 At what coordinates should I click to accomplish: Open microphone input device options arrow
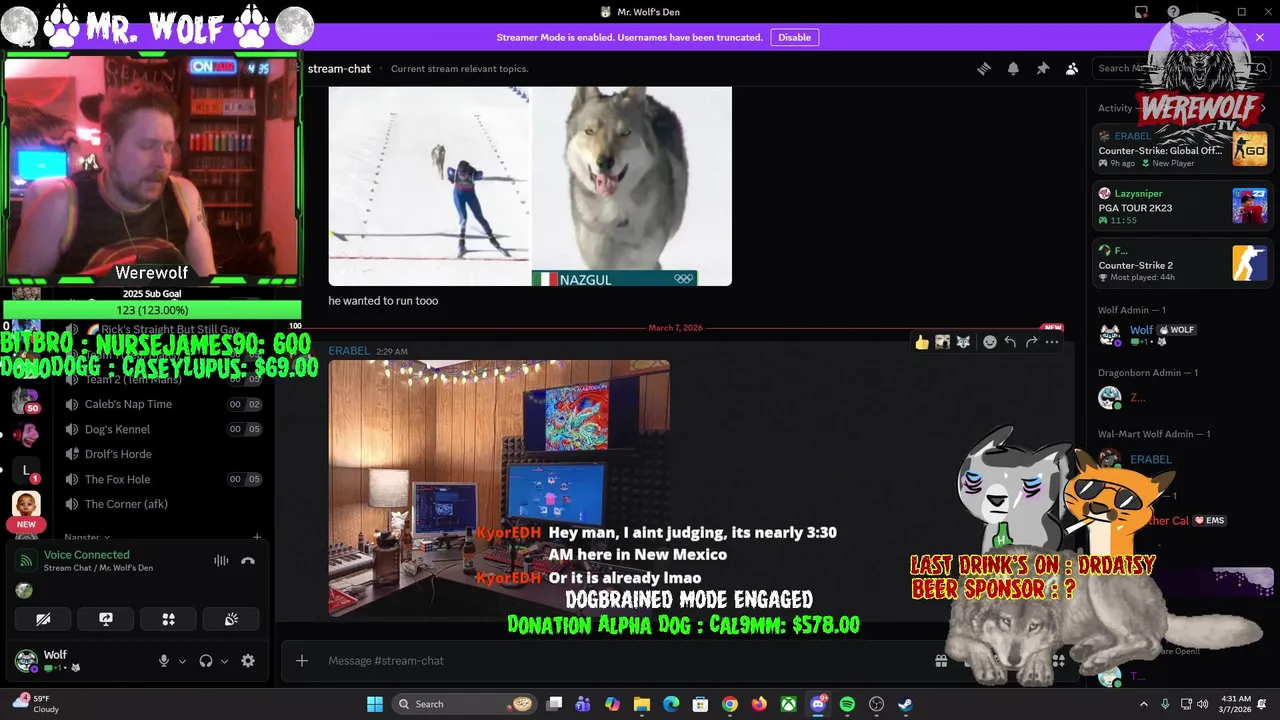point(182,661)
